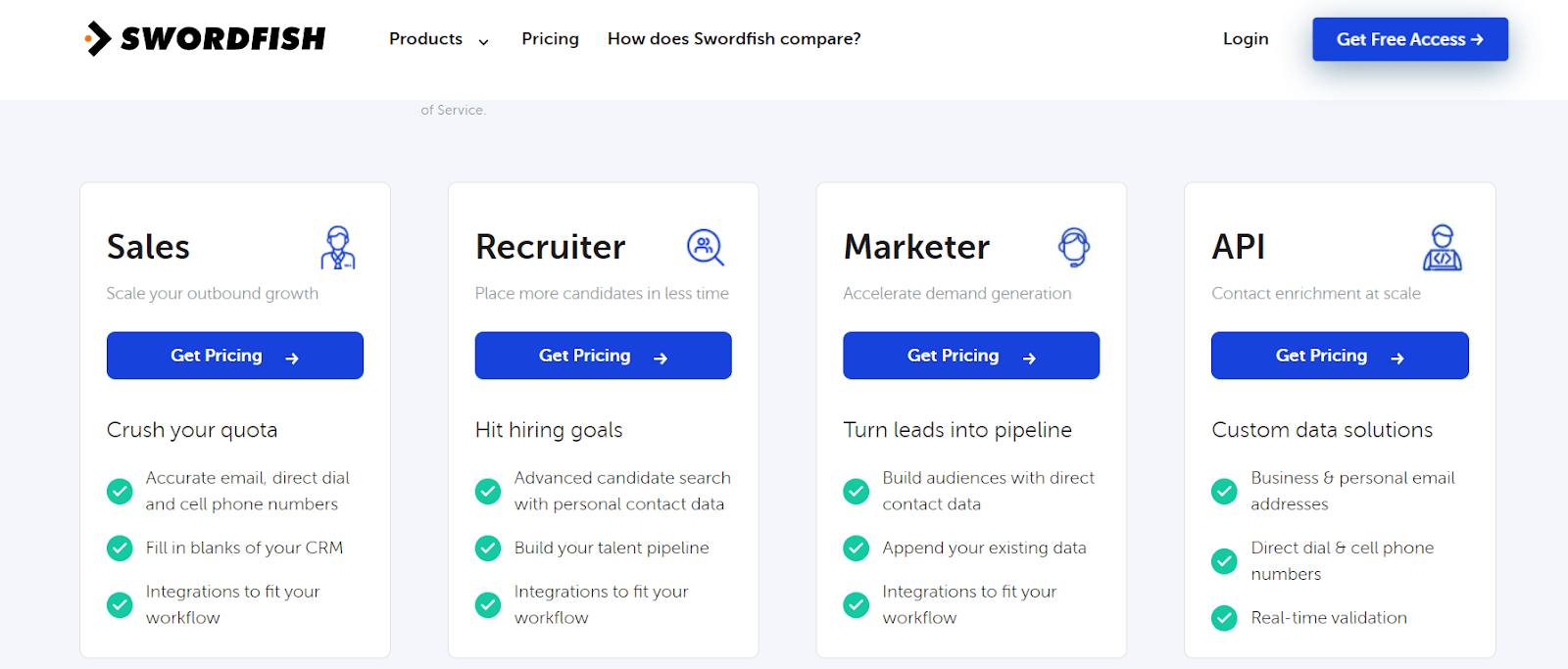
Task: Expand the Products chevron arrow
Action: click(482, 42)
